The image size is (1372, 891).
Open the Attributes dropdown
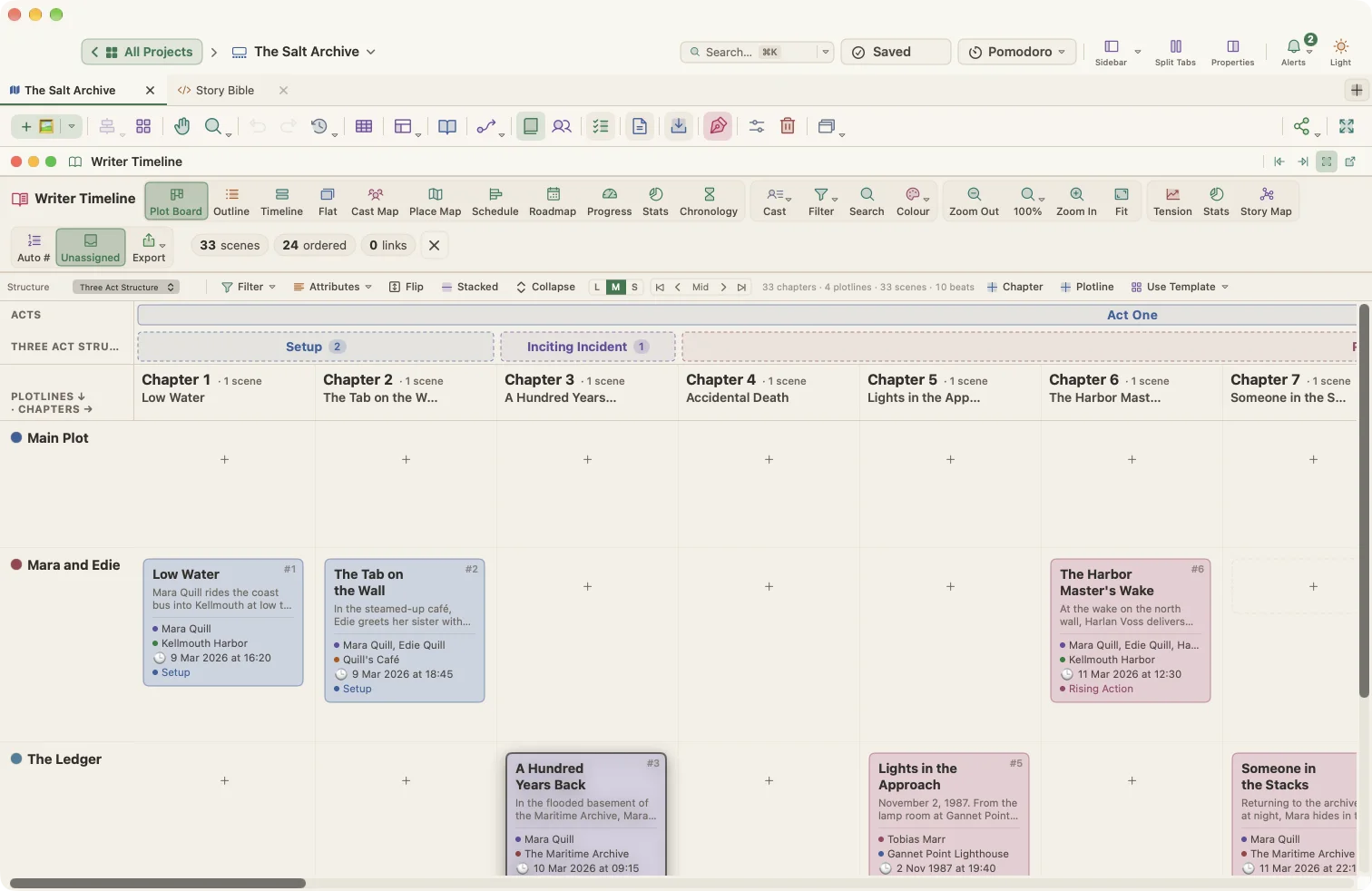(x=332, y=287)
